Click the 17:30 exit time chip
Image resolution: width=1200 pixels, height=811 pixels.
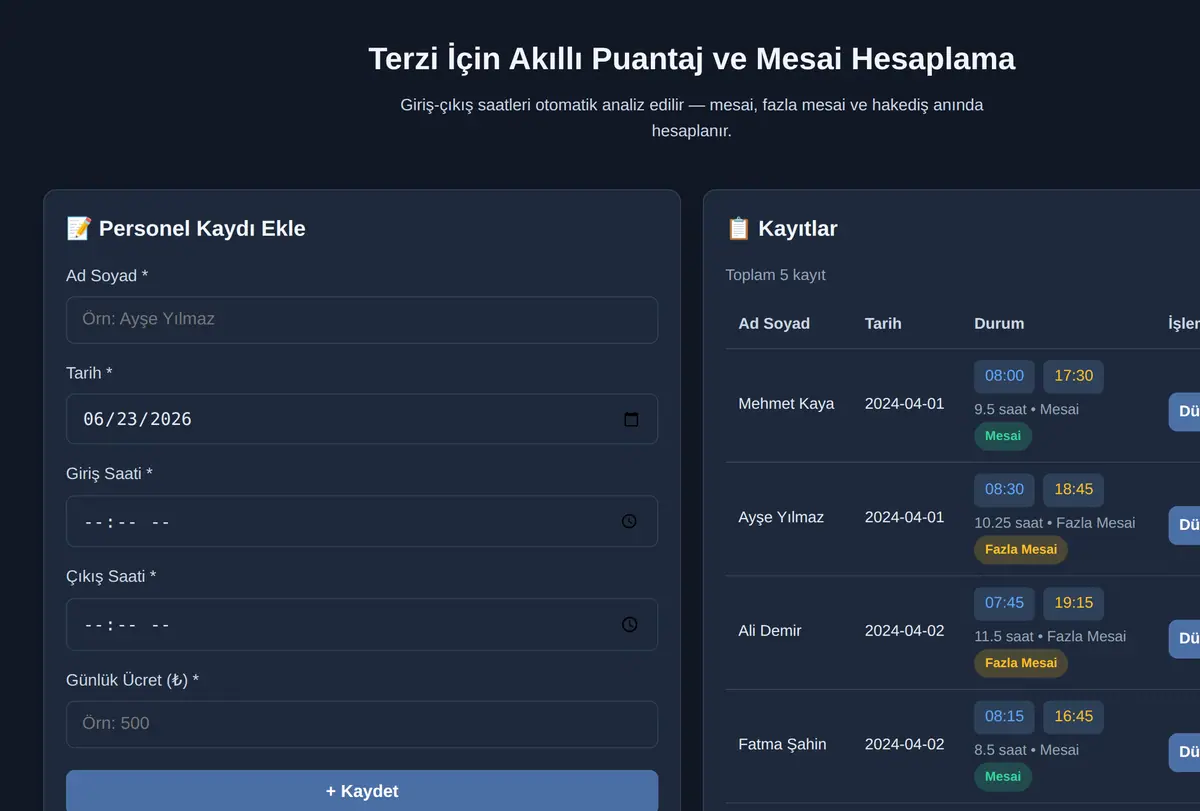pyautogui.click(x=1073, y=376)
